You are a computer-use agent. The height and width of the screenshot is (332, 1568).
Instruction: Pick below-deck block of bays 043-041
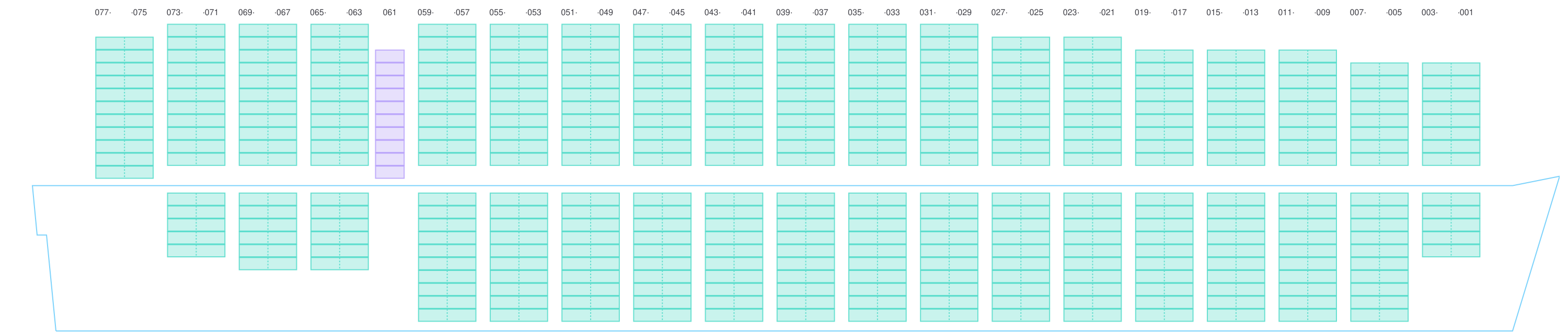pos(734,257)
